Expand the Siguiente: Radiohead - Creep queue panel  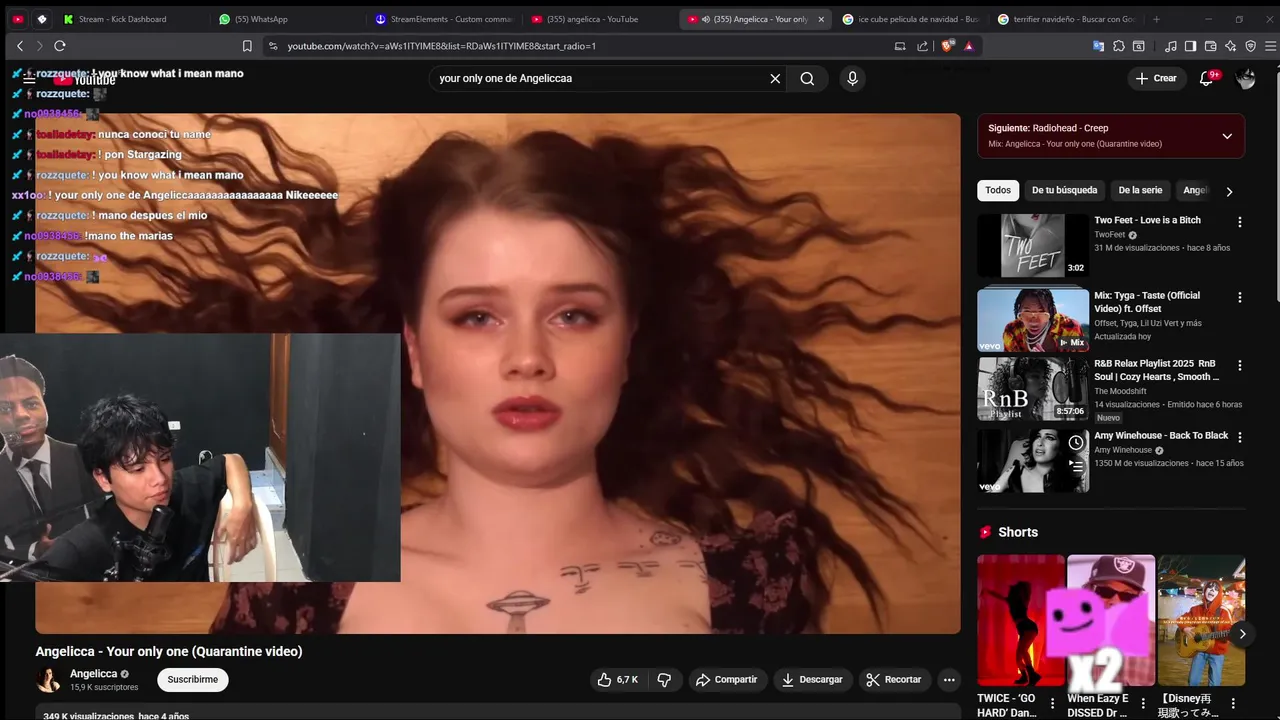pos(1227,136)
